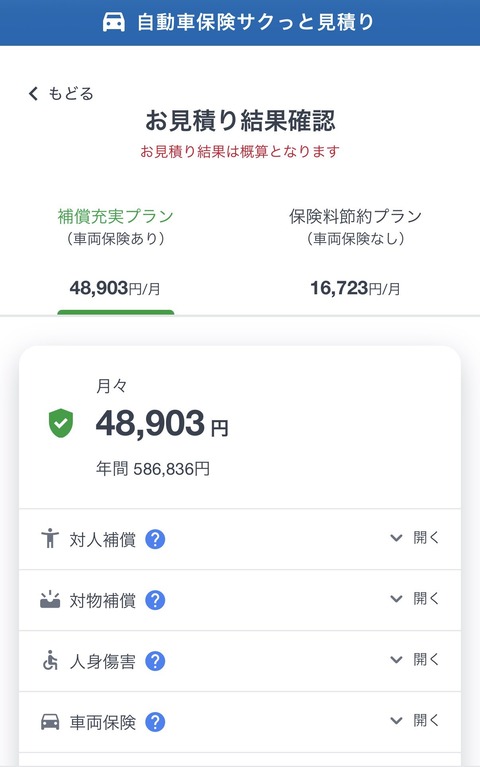Open help icon for 車両保険

point(155,722)
